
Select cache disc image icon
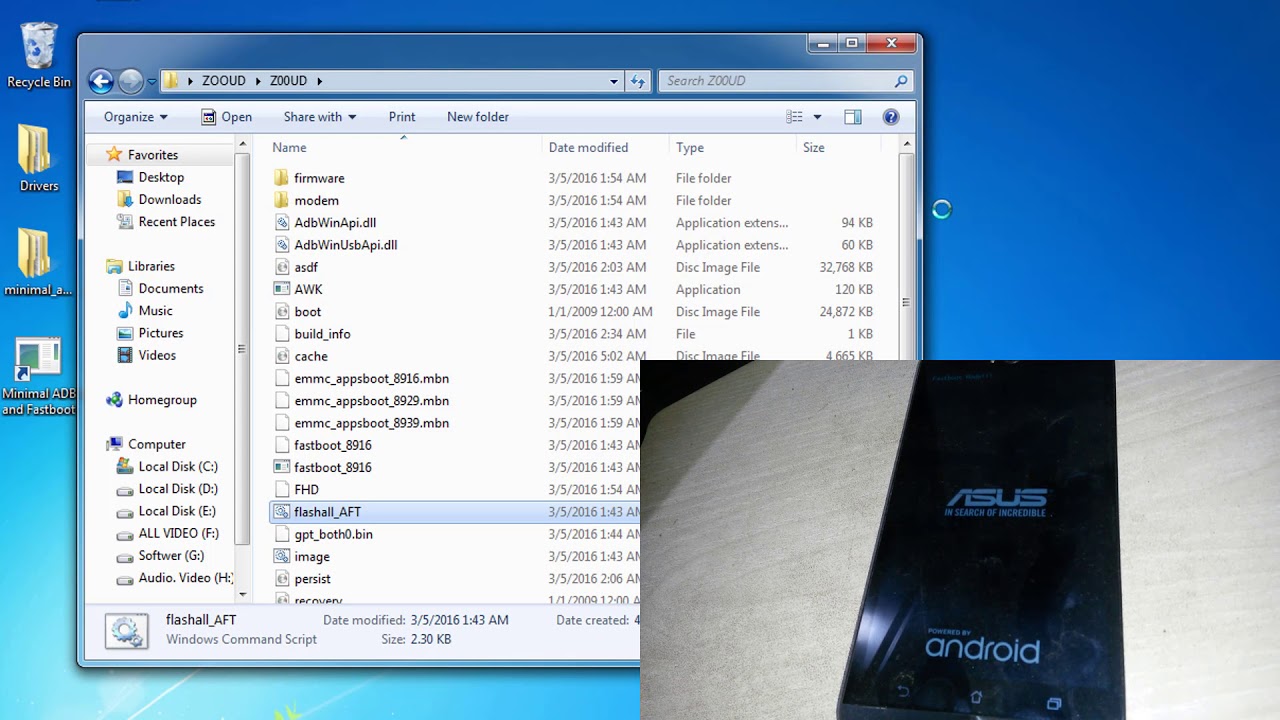point(282,356)
